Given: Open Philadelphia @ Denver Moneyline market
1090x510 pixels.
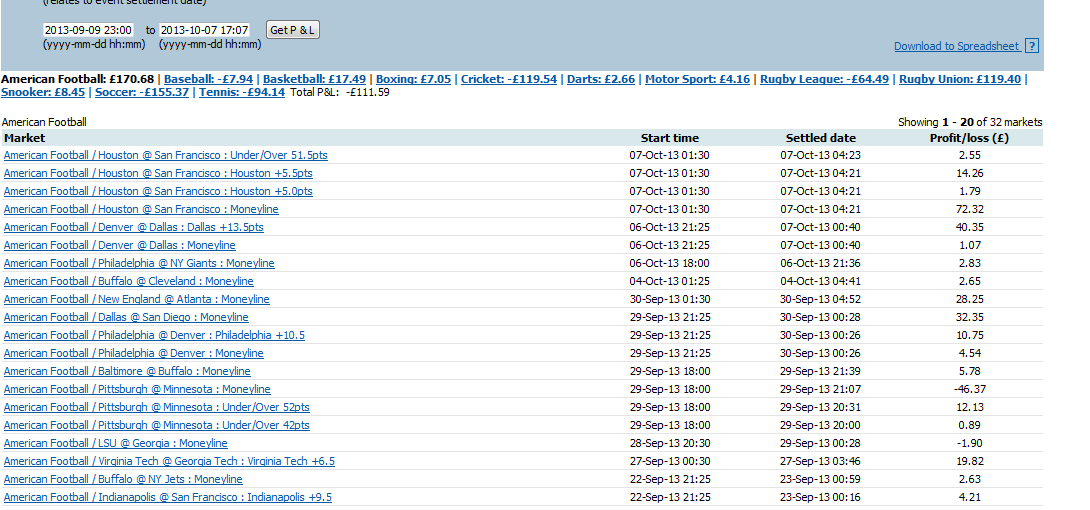Looking at the screenshot, I should pyautogui.click(x=133, y=354).
